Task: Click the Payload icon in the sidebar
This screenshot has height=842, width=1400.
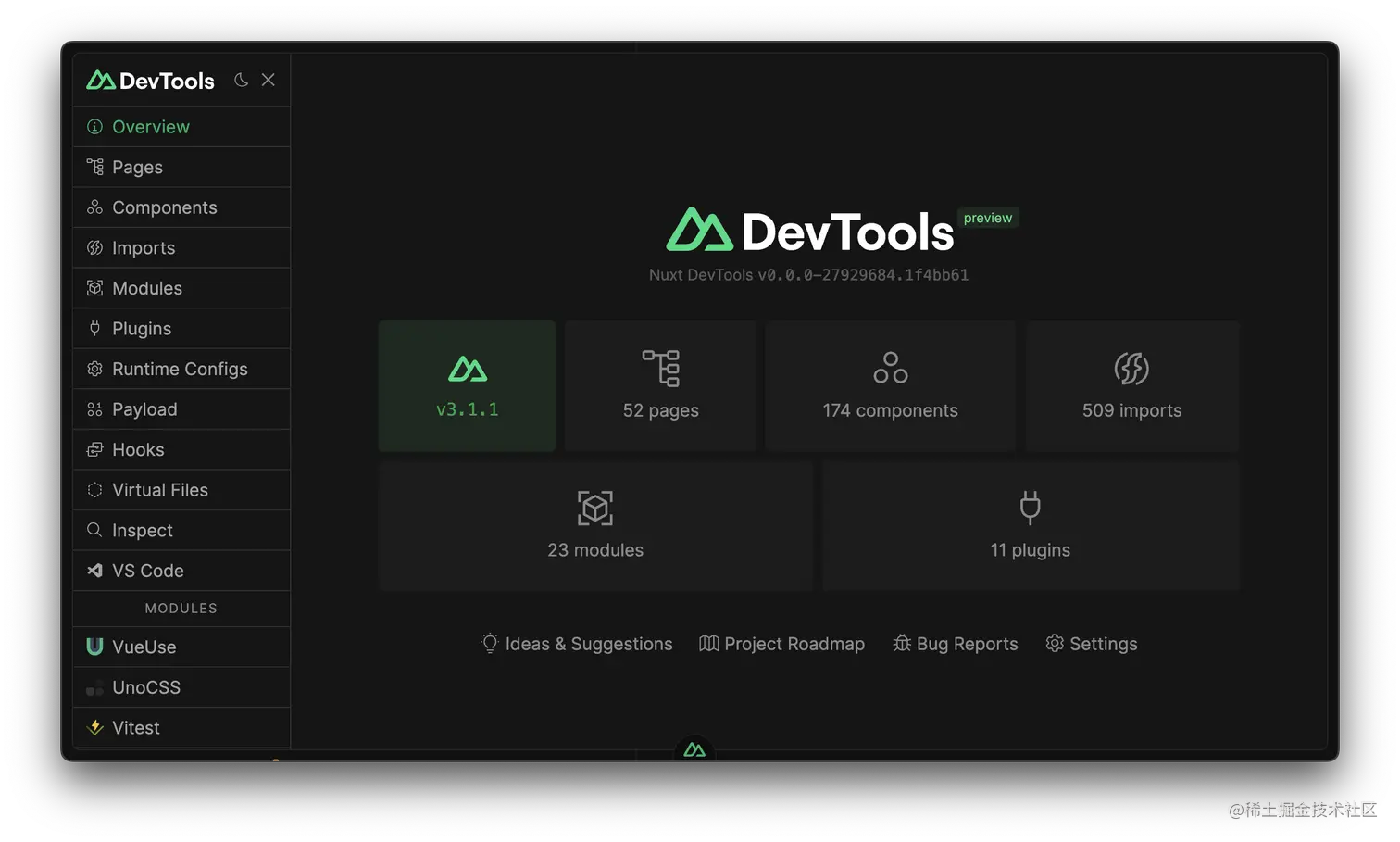Action: pyautogui.click(x=94, y=409)
